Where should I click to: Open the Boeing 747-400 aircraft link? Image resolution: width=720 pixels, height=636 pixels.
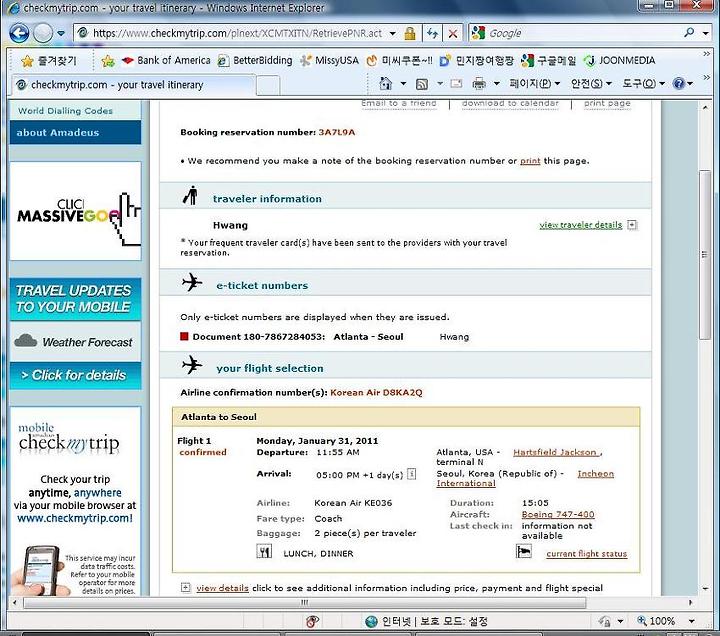(558, 515)
